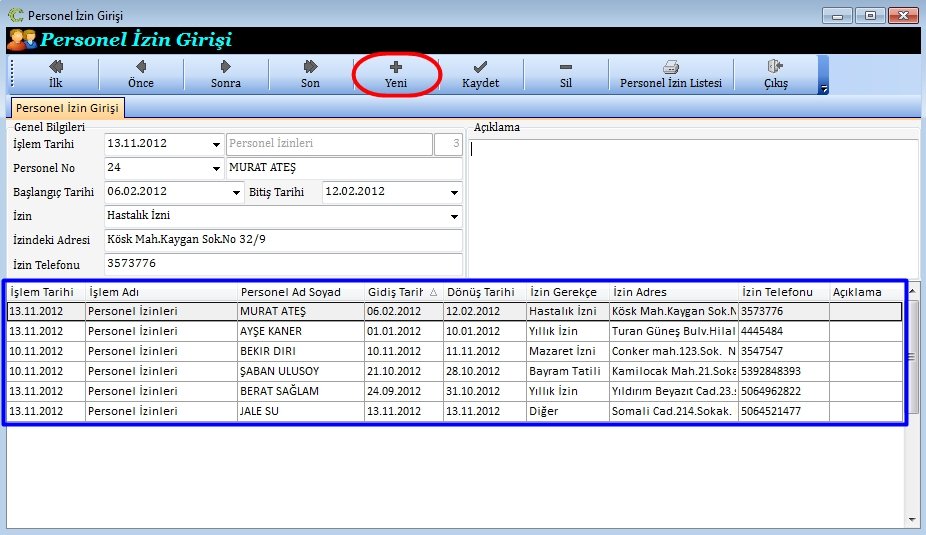Move to next record with Sonra
The image size is (926, 535).
pos(225,75)
